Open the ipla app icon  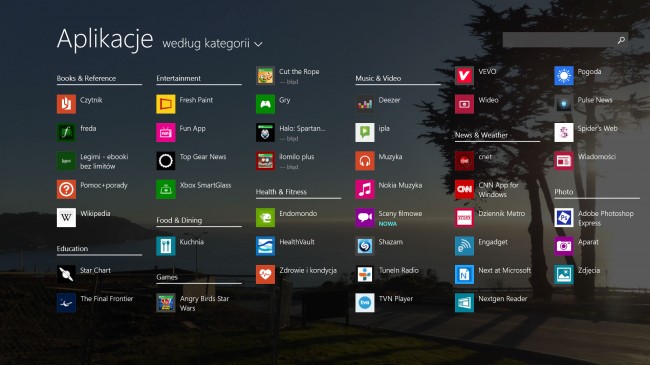pyautogui.click(x=365, y=132)
